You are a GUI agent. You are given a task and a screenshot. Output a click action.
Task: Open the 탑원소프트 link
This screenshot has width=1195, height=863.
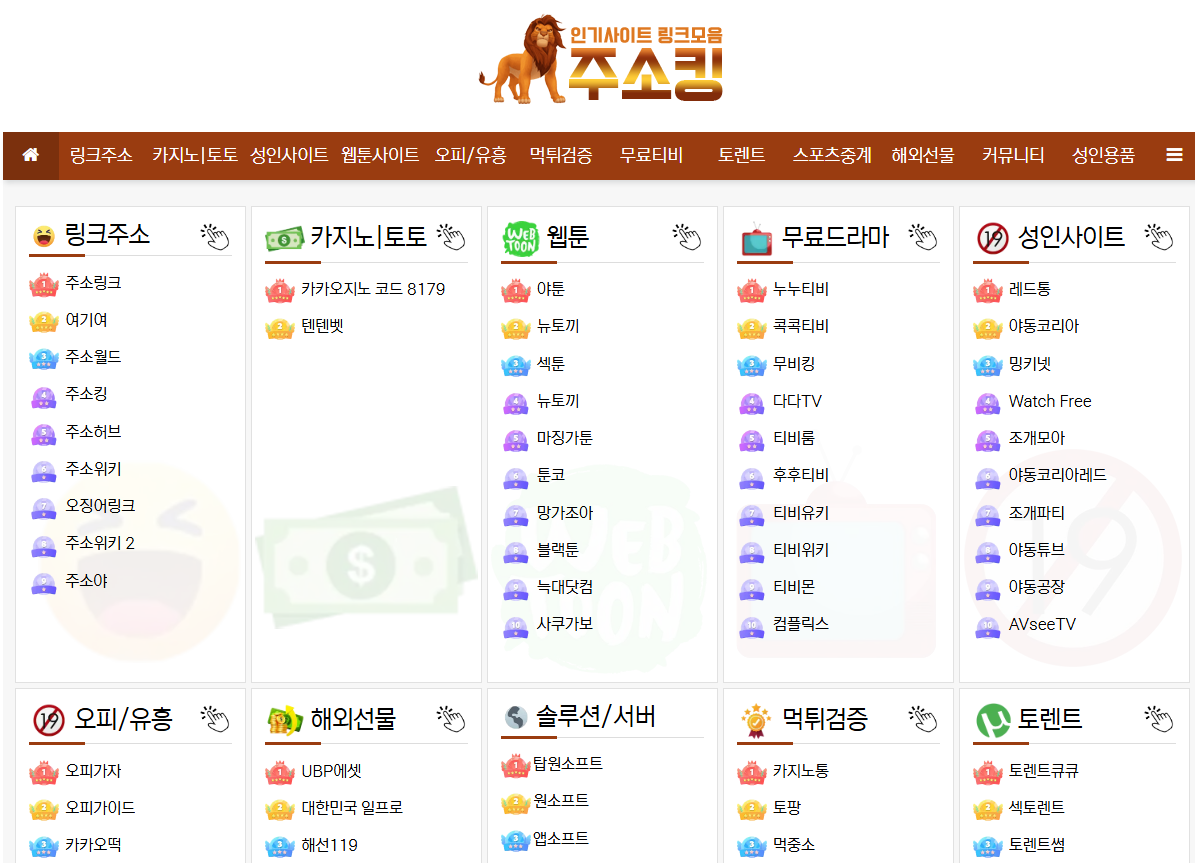pyautogui.click(x=568, y=763)
